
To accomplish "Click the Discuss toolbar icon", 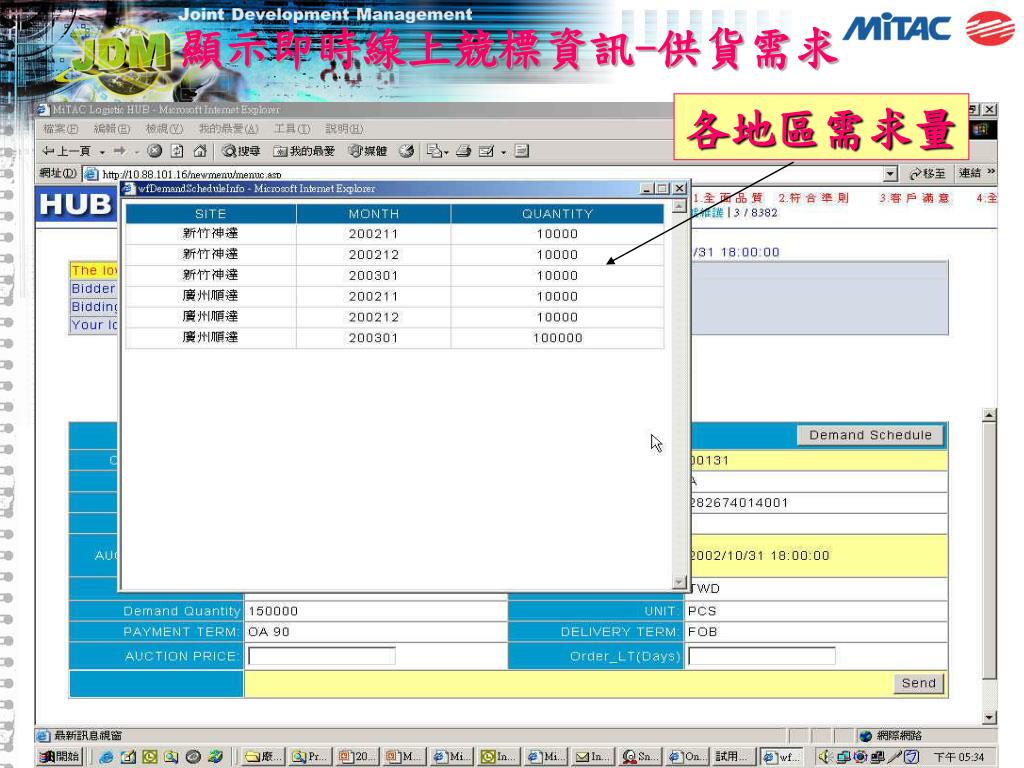I will (522, 152).
